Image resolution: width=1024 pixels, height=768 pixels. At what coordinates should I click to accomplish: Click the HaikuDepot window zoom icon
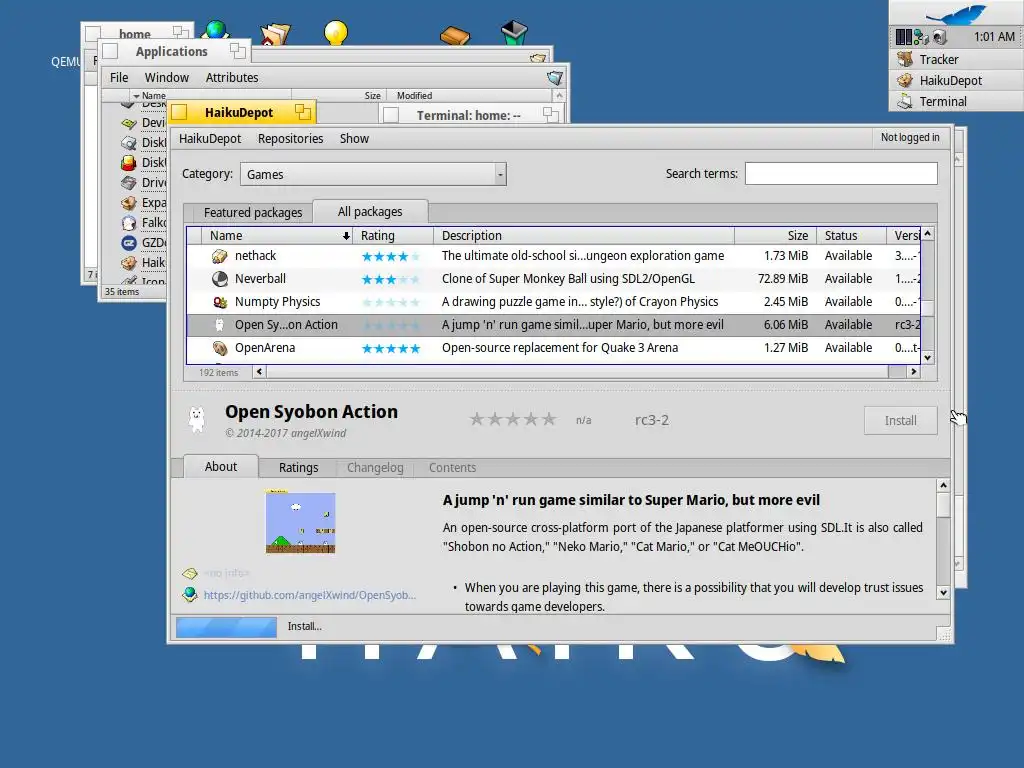tap(302, 112)
